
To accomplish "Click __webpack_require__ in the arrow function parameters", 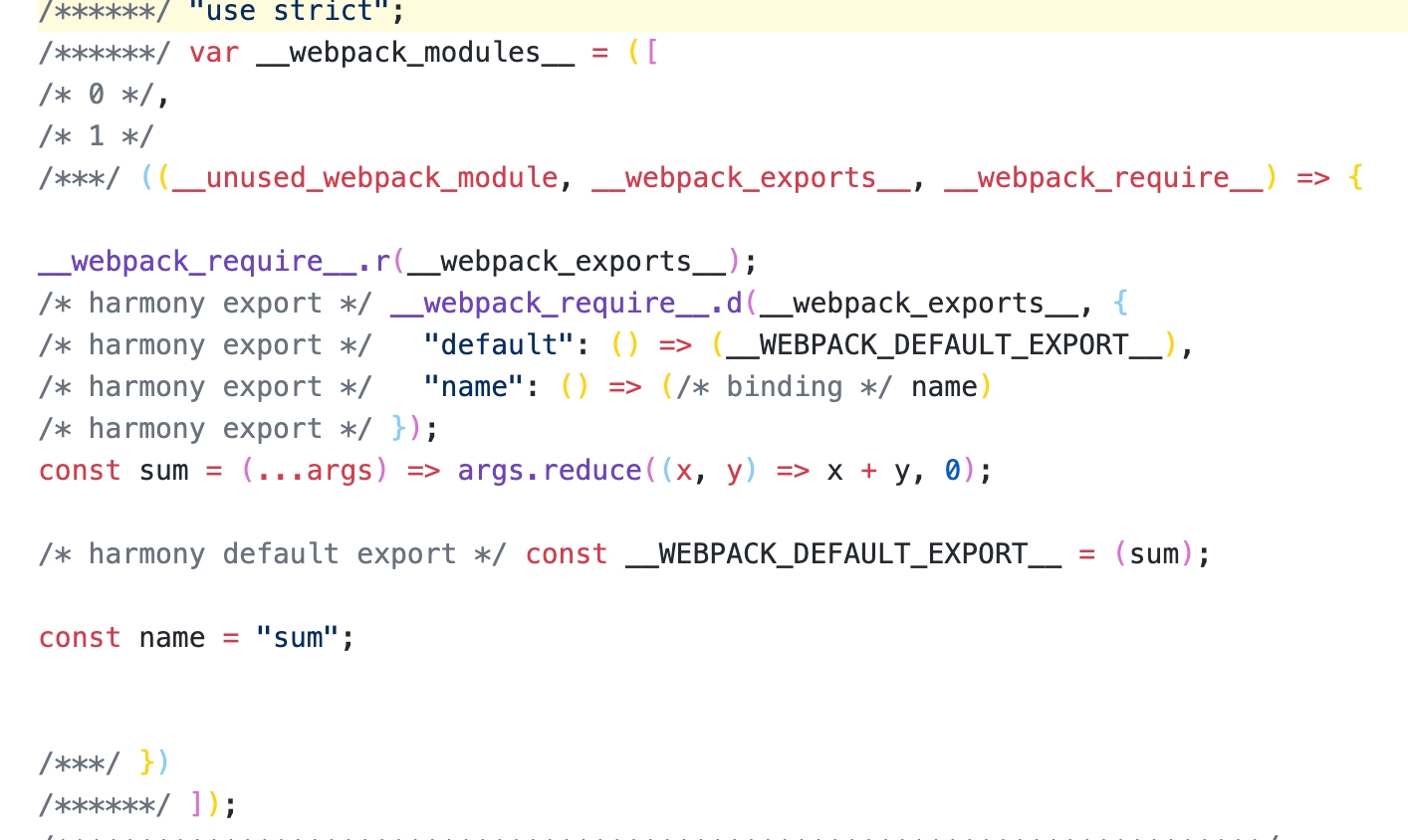I will [1104, 177].
